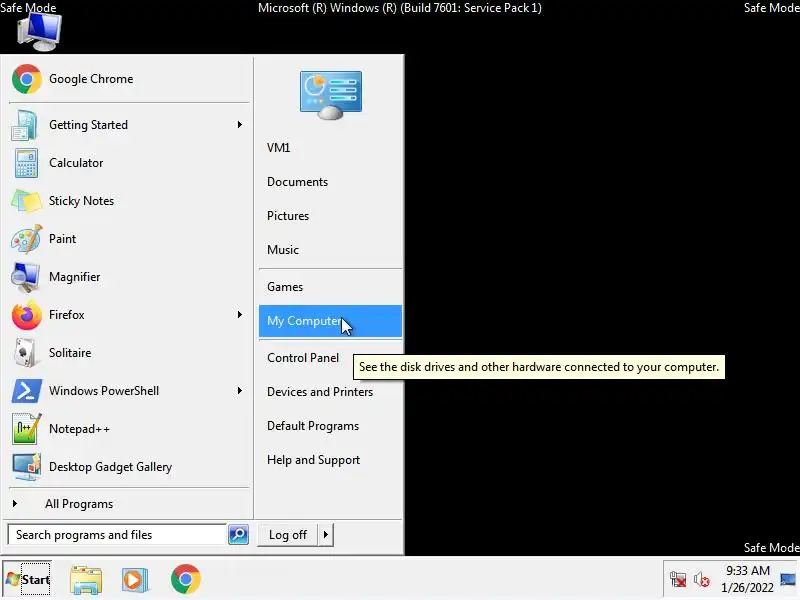
Task: Launch the Windows PowerShell icon
Action: click(26, 391)
